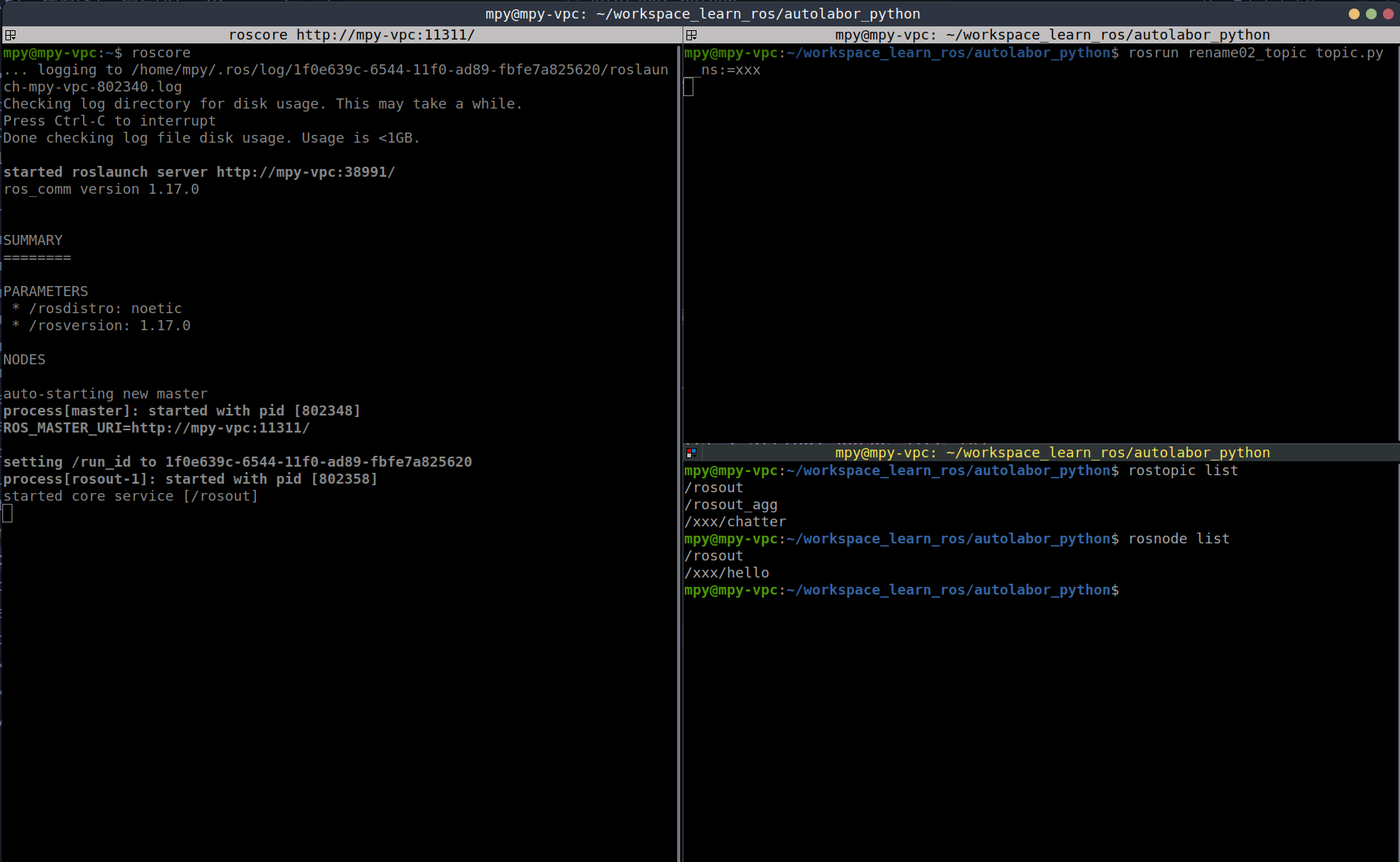This screenshot has width=1400, height=862.
Task: Close the terminal with the red button
Action: [1388, 14]
